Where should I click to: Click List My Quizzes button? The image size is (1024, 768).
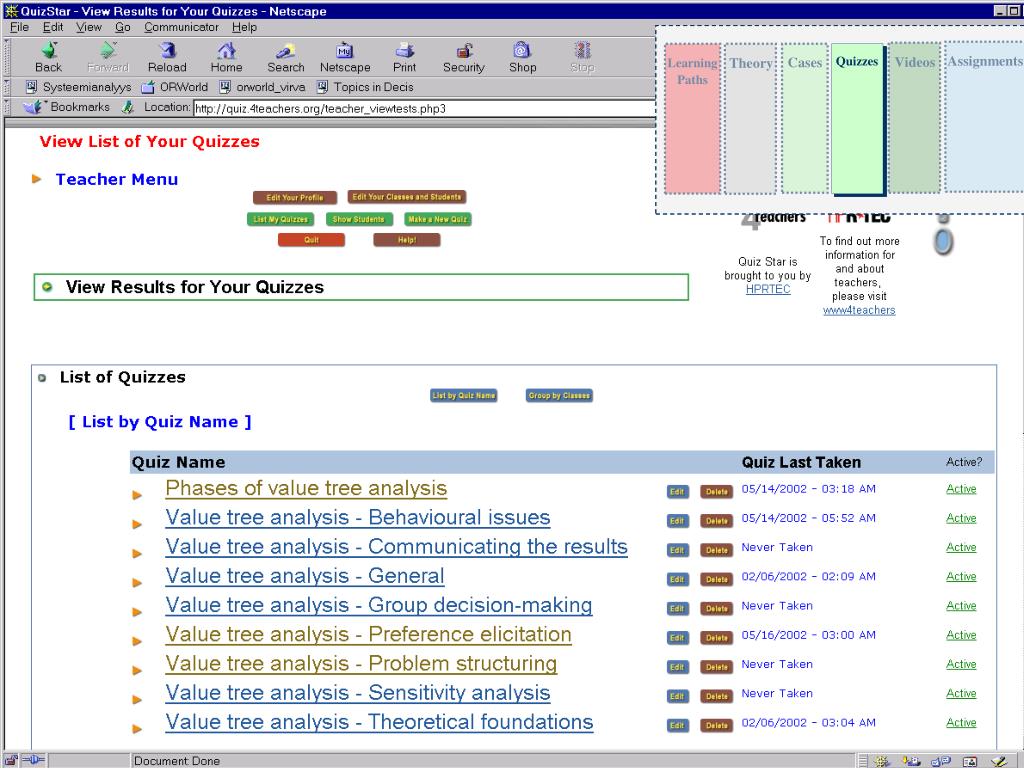280,219
